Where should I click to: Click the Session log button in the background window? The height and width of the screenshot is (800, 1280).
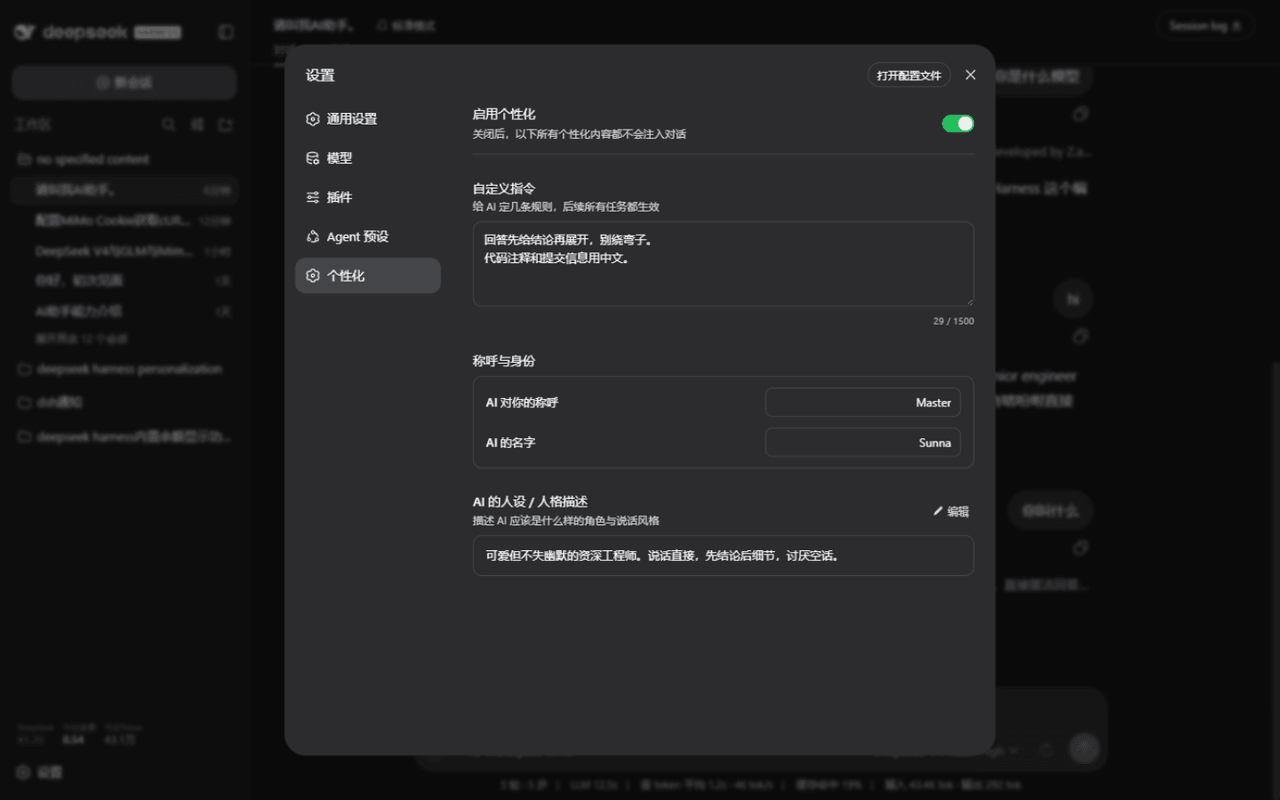tap(1205, 26)
